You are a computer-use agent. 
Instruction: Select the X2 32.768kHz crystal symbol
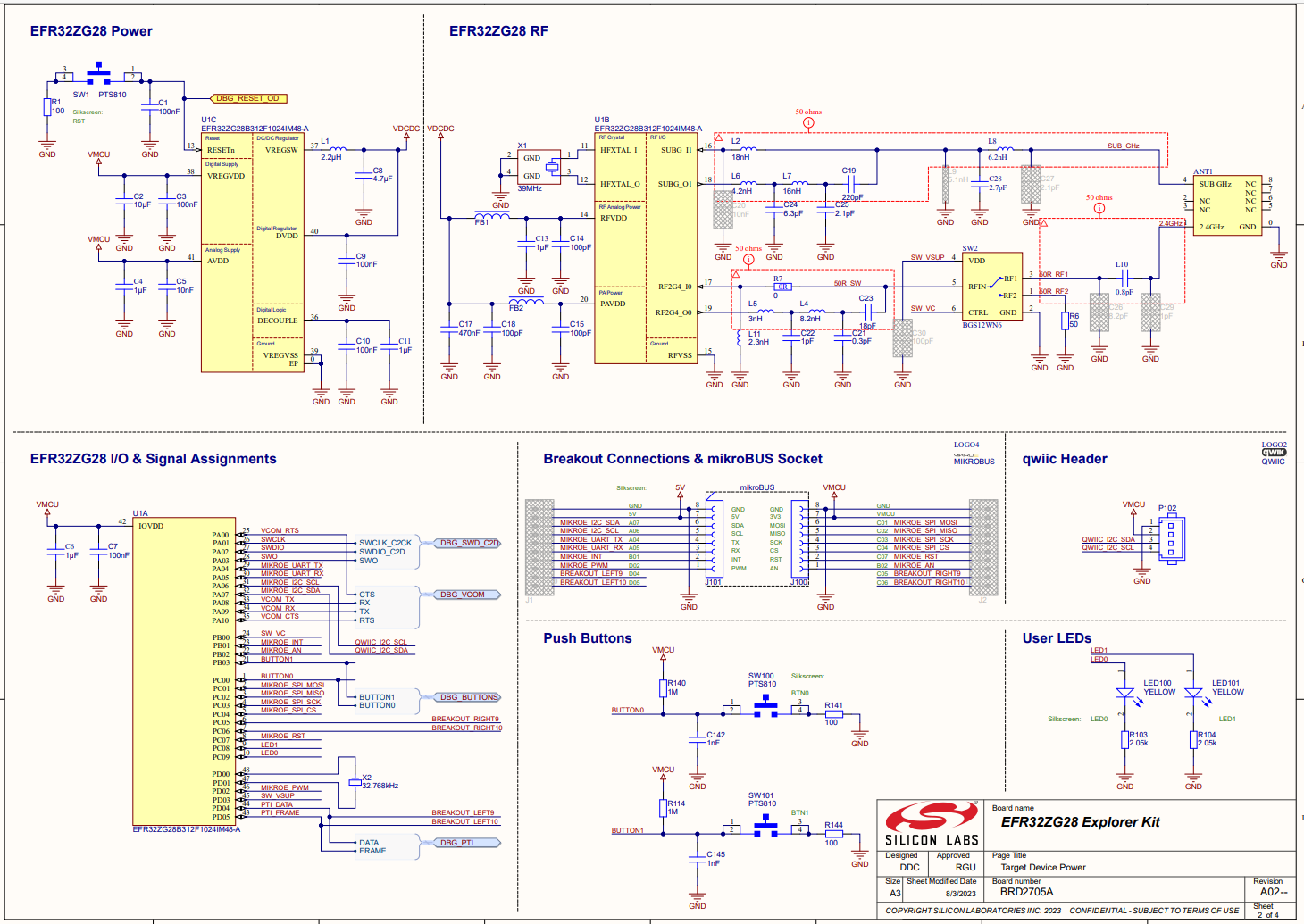tap(355, 783)
